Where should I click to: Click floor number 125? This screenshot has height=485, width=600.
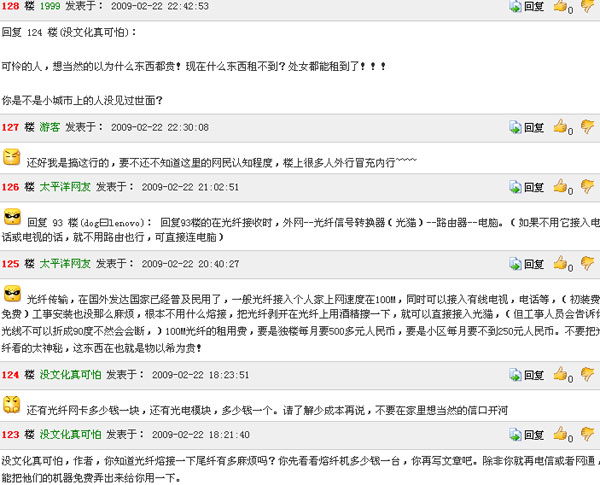(10, 264)
